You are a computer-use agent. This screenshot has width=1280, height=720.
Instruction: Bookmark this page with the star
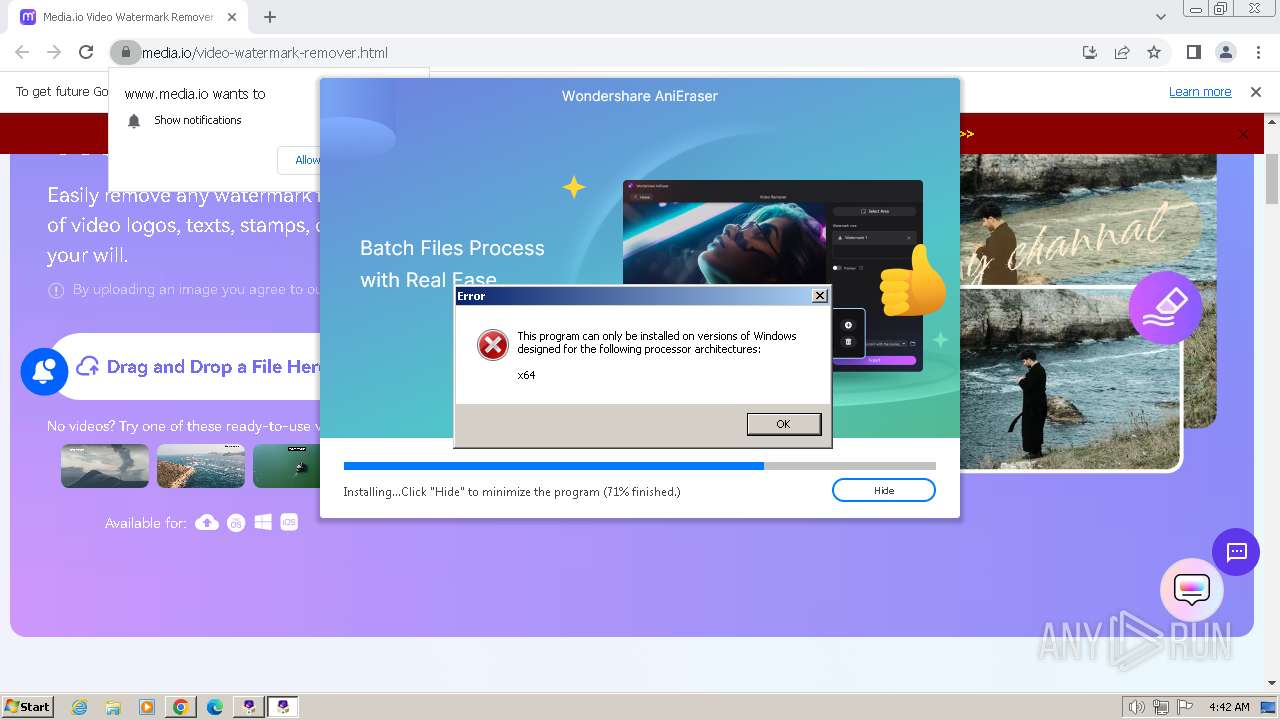pos(1154,52)
